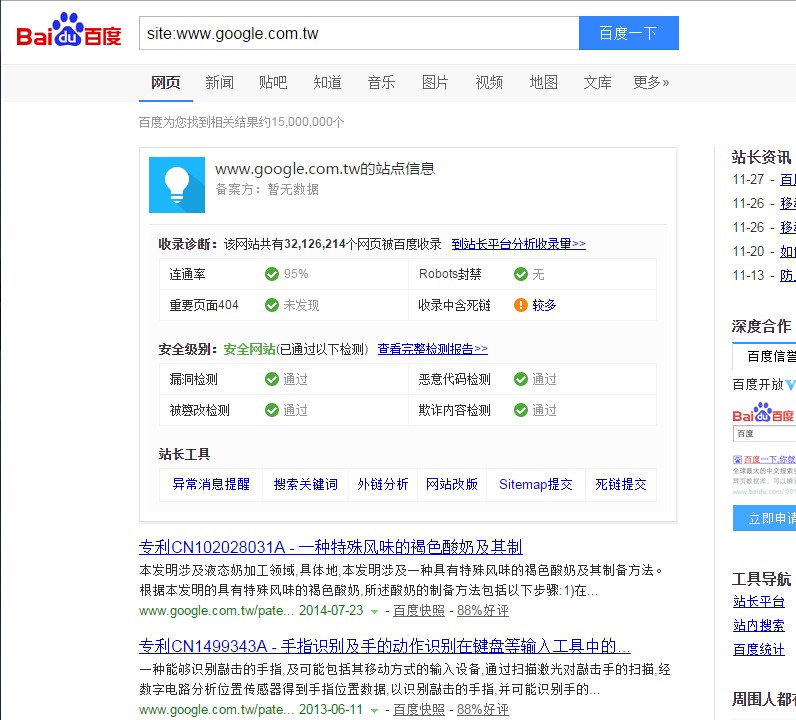
Task: Open the Sitemap提交 webmaster tool
Action: click(536, 484)
